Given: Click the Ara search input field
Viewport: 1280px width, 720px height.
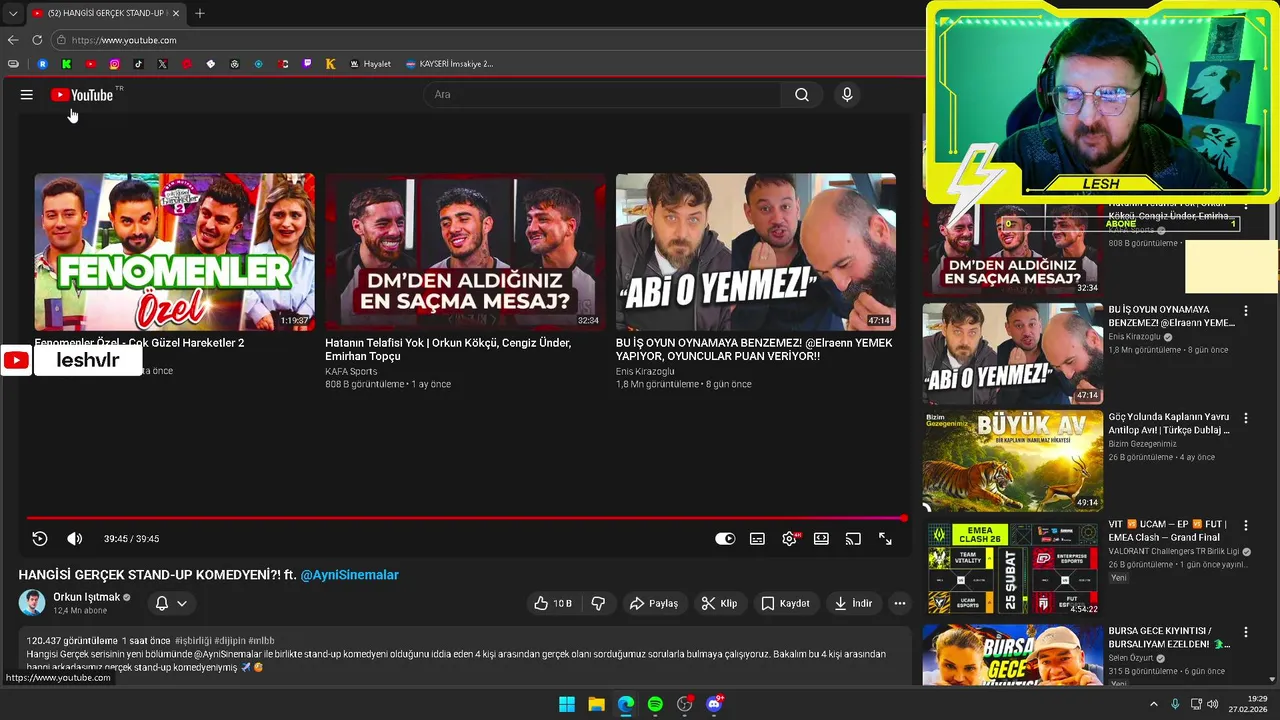Looking at the screenshot, I should coord(602,95).
